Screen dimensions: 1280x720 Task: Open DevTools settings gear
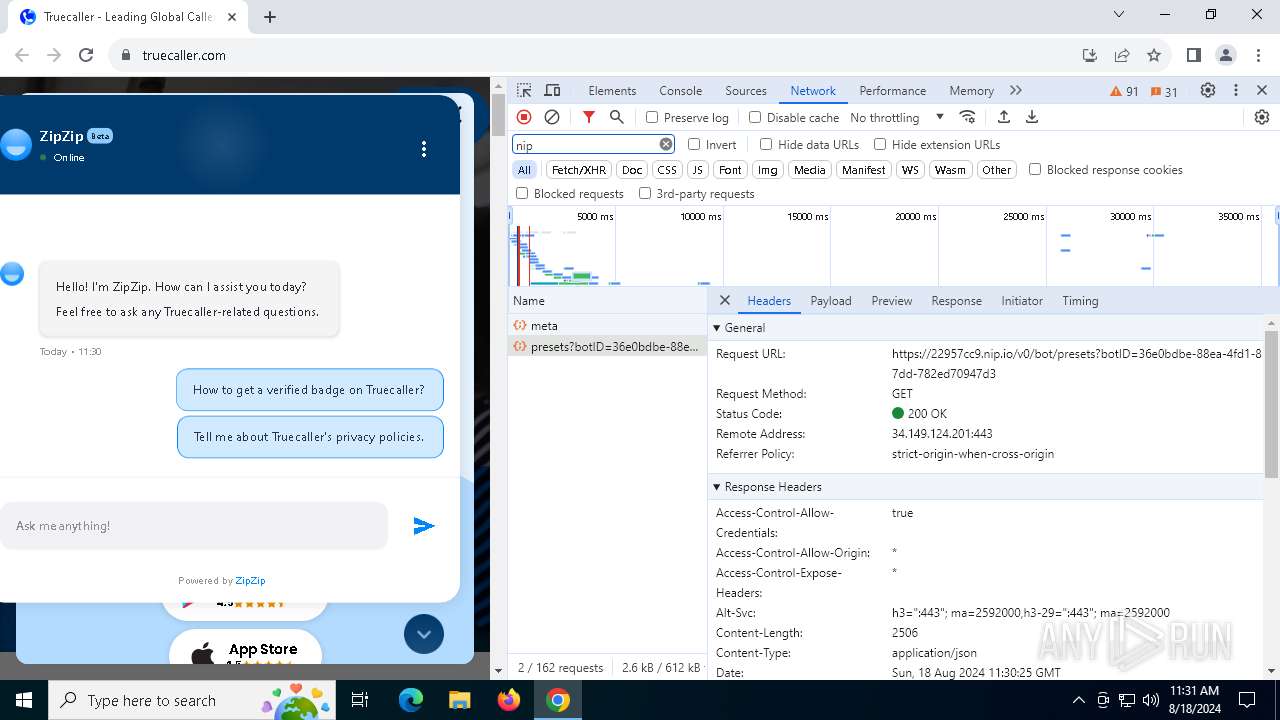[x=1208, y=90]
